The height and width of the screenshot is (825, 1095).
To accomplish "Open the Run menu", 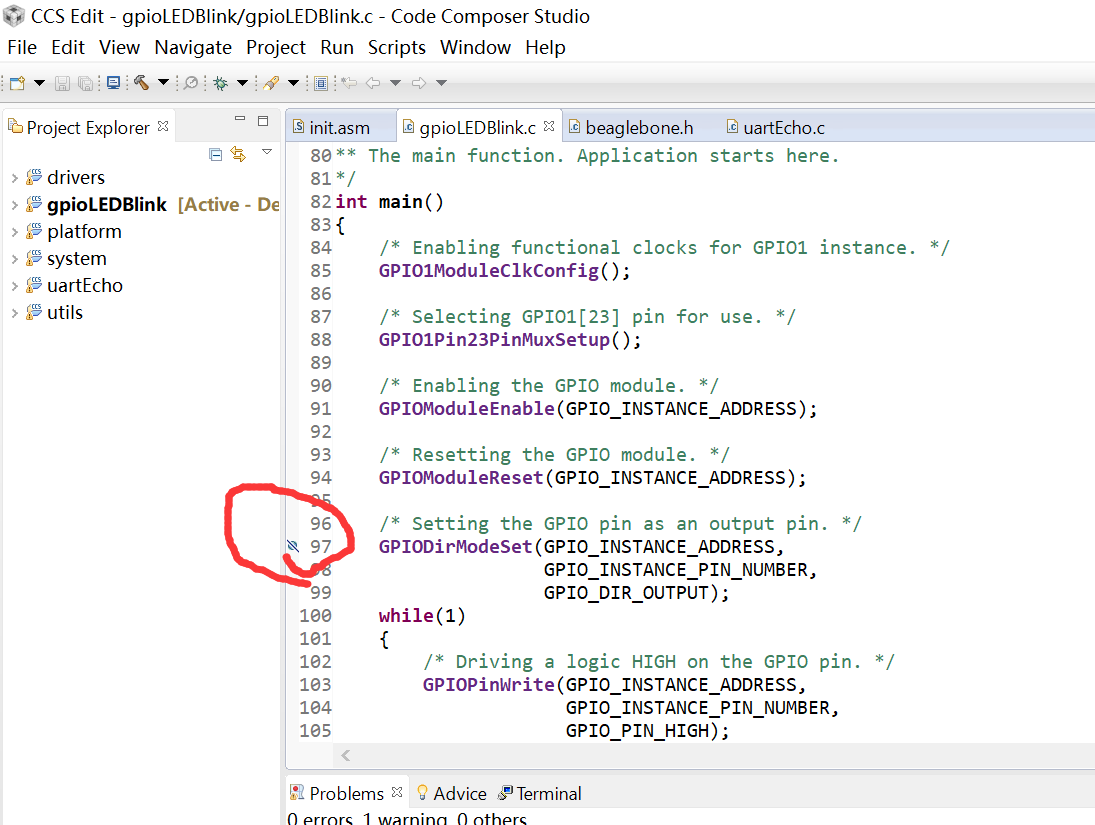I will pyautogui.click(x=337, y=48).
